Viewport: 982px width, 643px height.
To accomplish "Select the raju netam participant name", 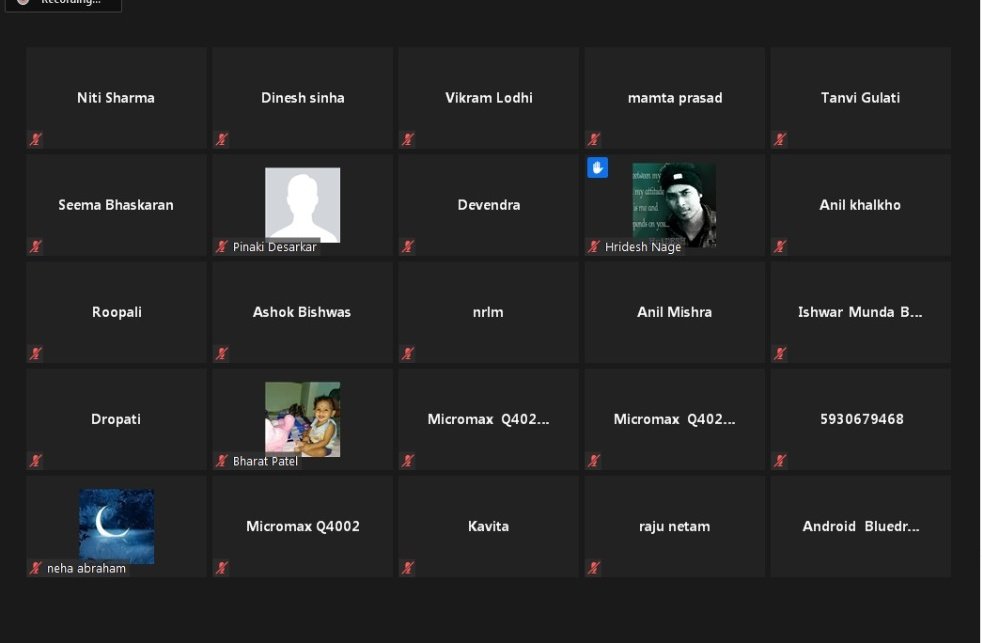I will [674, 527].
